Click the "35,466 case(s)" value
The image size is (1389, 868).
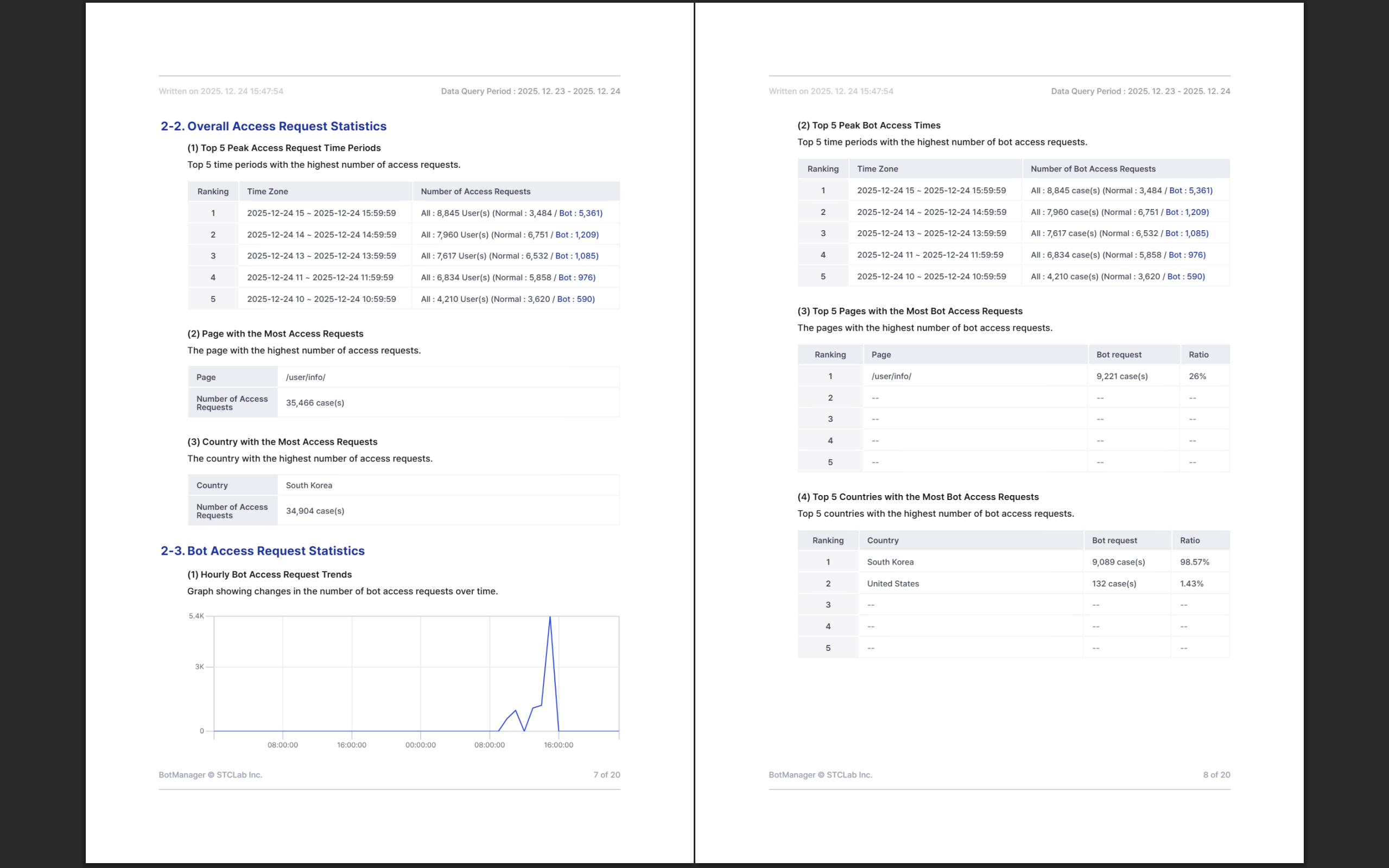(315, 402)
